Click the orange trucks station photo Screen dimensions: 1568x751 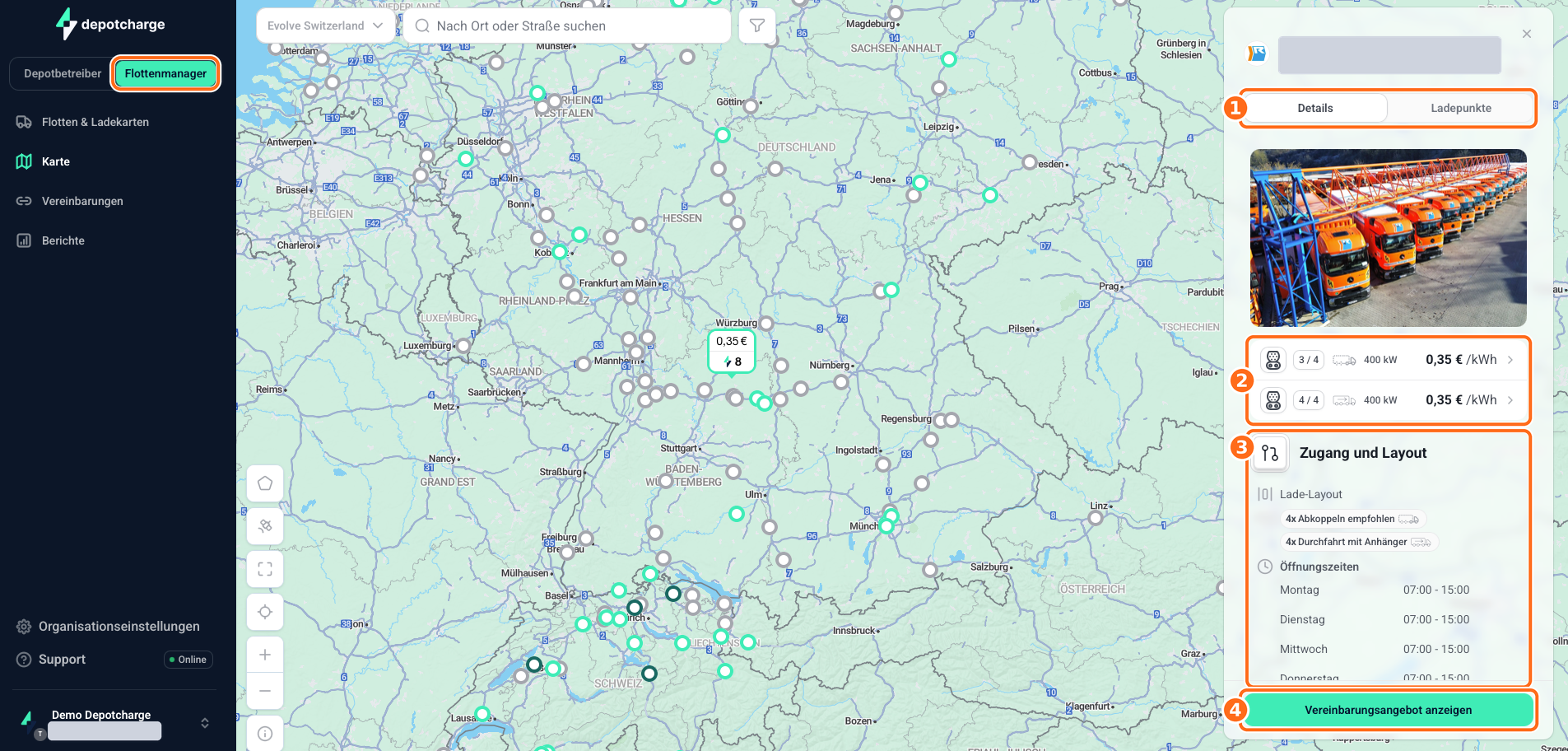click(1389, 238)
